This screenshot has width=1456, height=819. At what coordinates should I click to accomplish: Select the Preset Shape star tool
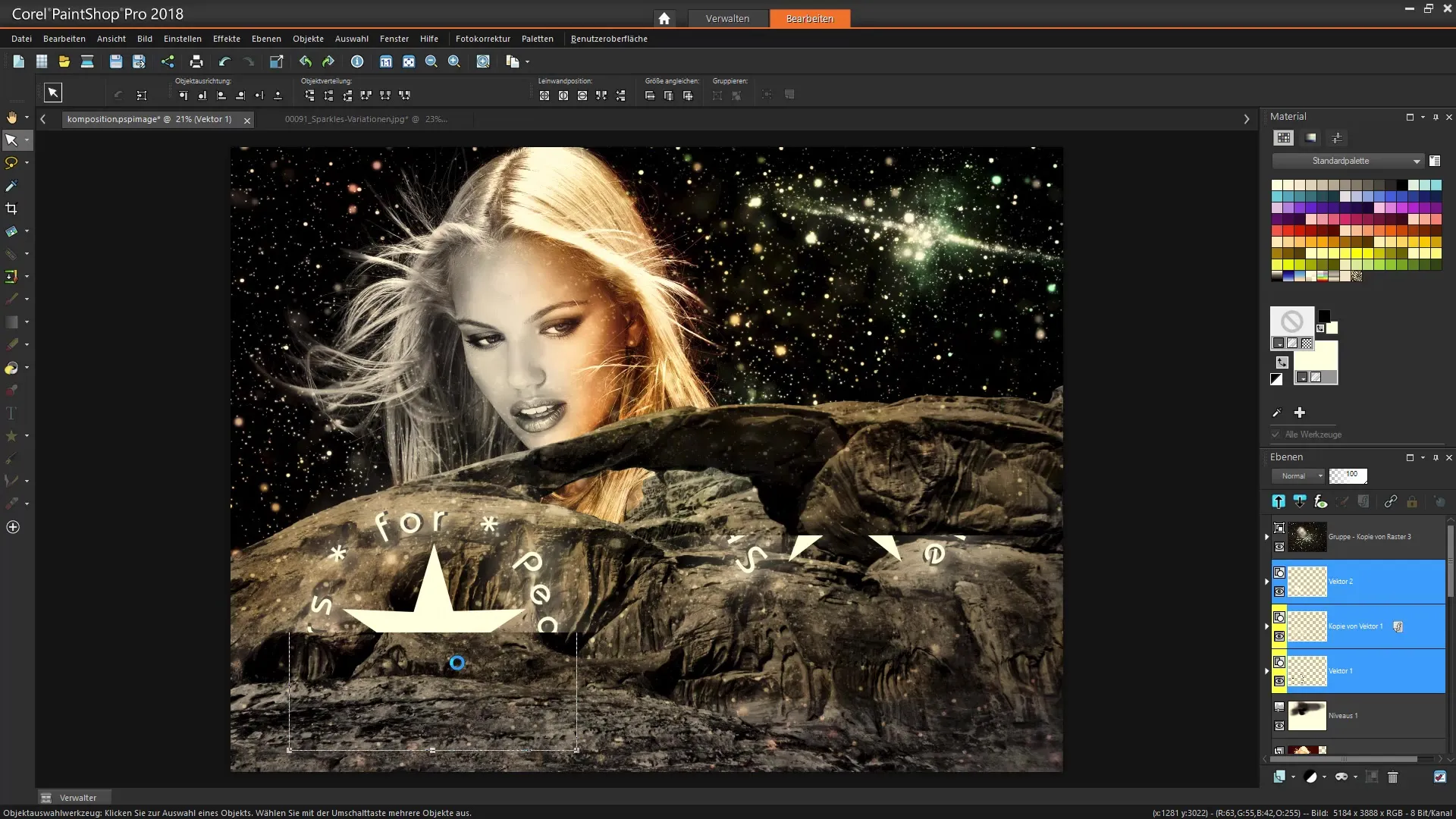pos(11,436)
